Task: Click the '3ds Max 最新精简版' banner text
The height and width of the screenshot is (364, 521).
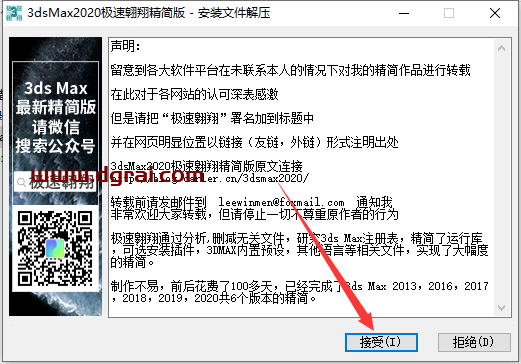Action: coord(56,98)
